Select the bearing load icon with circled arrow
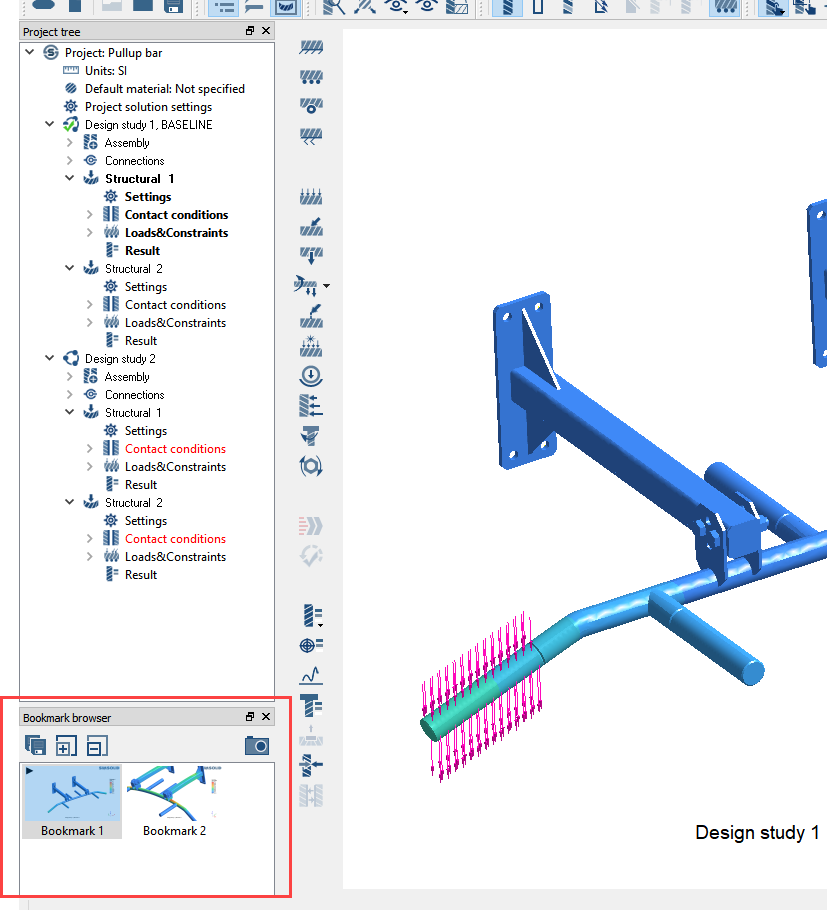The height and width of the screenshot is (910, 827). click(x=311, y=375)
